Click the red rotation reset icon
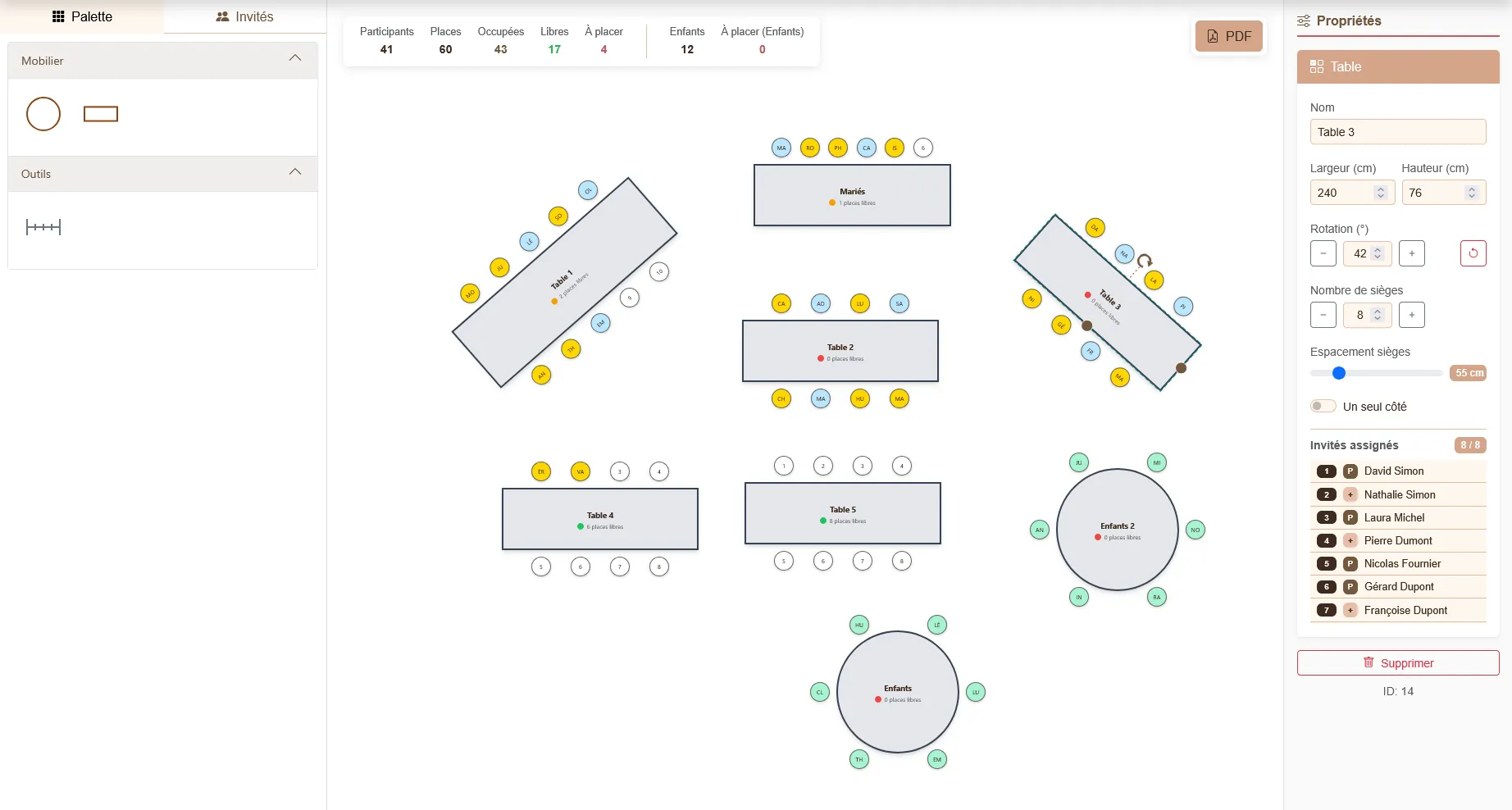The image size is (1512, 810). [x=1473, y=253]
